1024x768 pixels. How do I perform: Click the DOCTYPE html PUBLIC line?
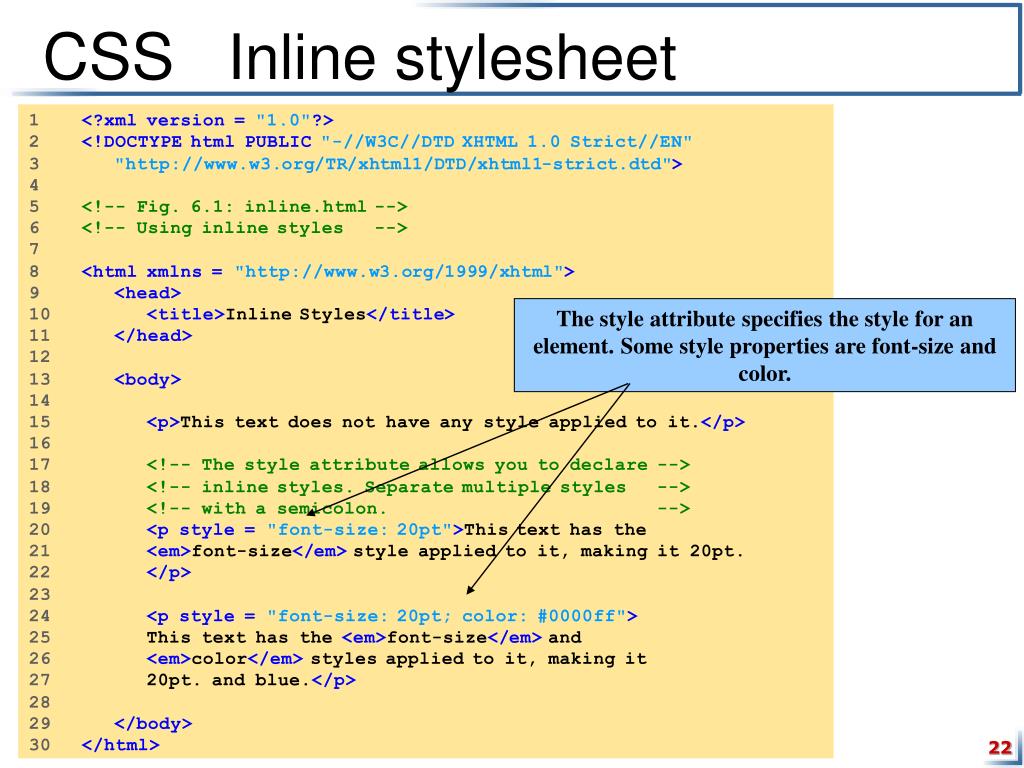click(x=387, y=142)
